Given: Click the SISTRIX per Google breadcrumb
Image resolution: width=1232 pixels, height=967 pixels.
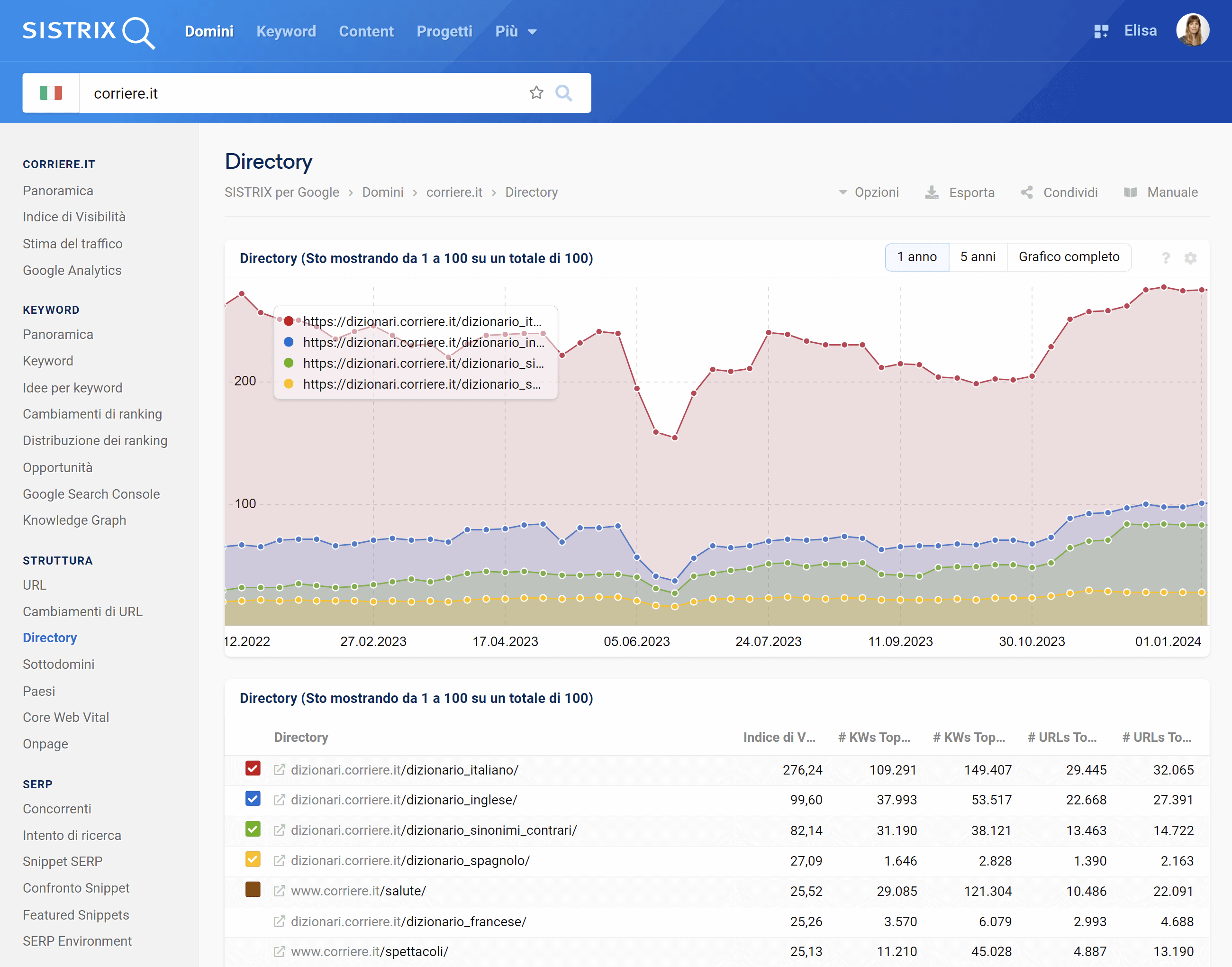Looking at the screenshot, I should point(282,192).
